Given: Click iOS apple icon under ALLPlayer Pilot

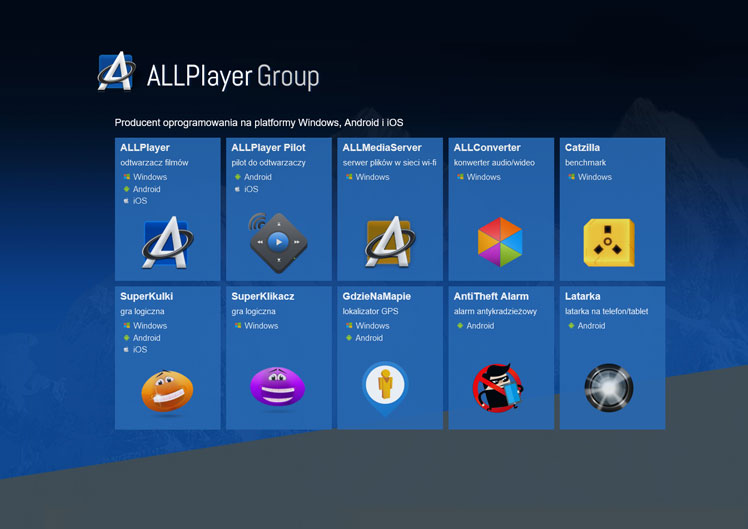Looking at the screenshot, I should (x=238, y=189).
